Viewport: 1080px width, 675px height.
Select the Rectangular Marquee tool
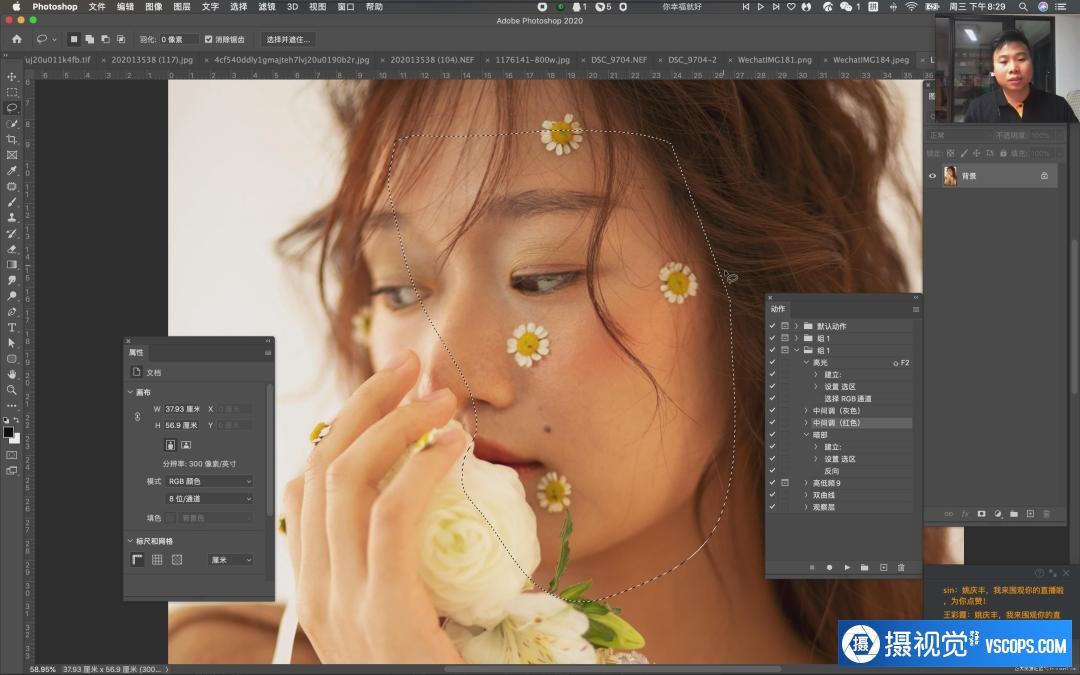(12, 92)
